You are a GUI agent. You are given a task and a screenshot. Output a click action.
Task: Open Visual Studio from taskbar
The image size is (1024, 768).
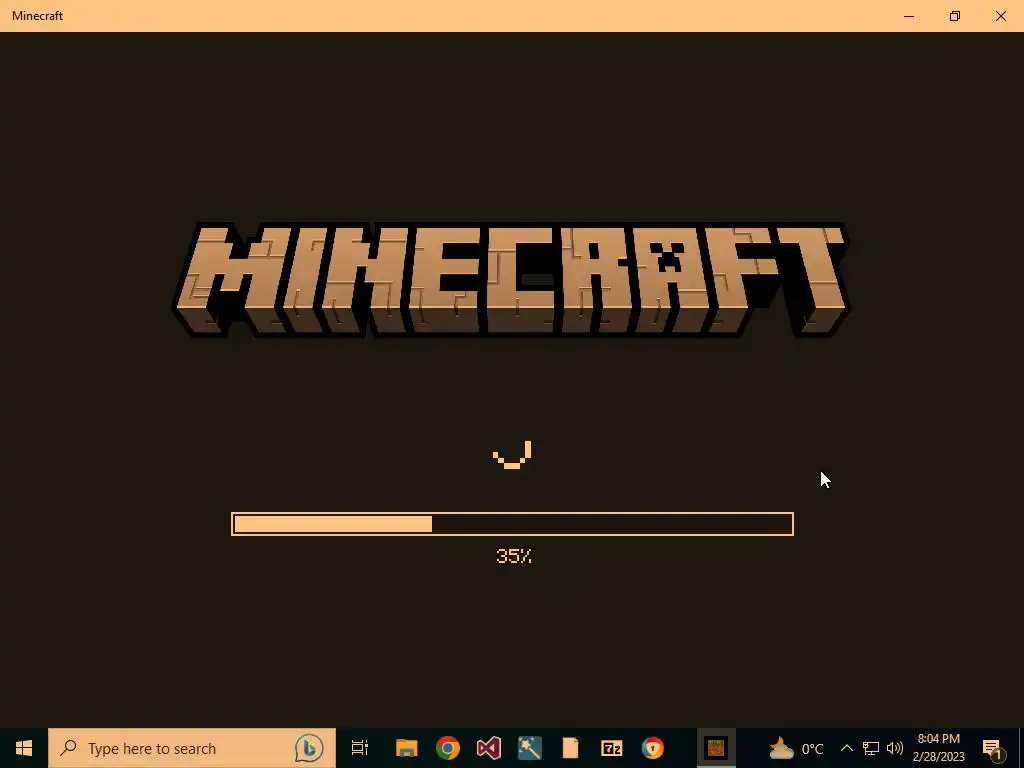(488, 748)
